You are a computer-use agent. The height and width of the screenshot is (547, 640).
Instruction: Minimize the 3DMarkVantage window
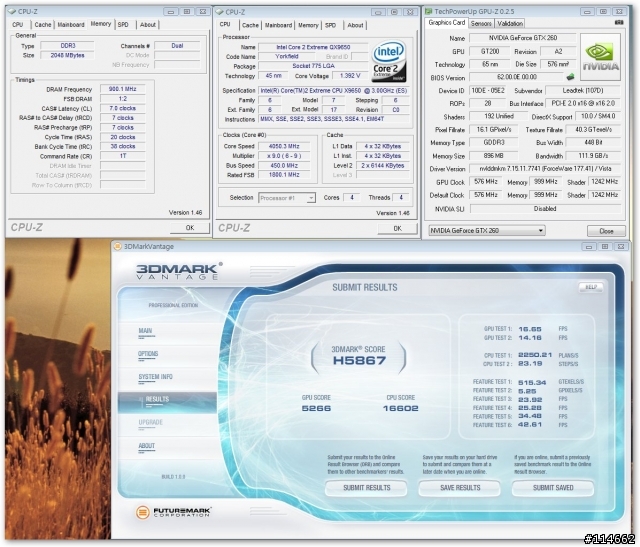[x=589, y=247]
